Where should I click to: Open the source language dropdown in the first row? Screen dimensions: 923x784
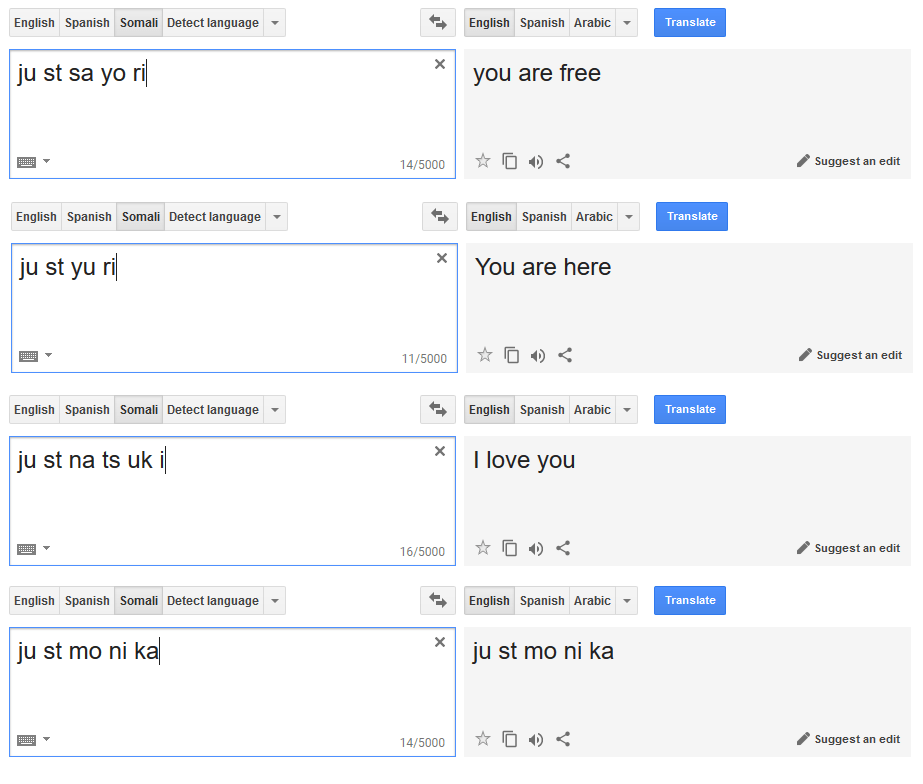(x=274, y=22)
